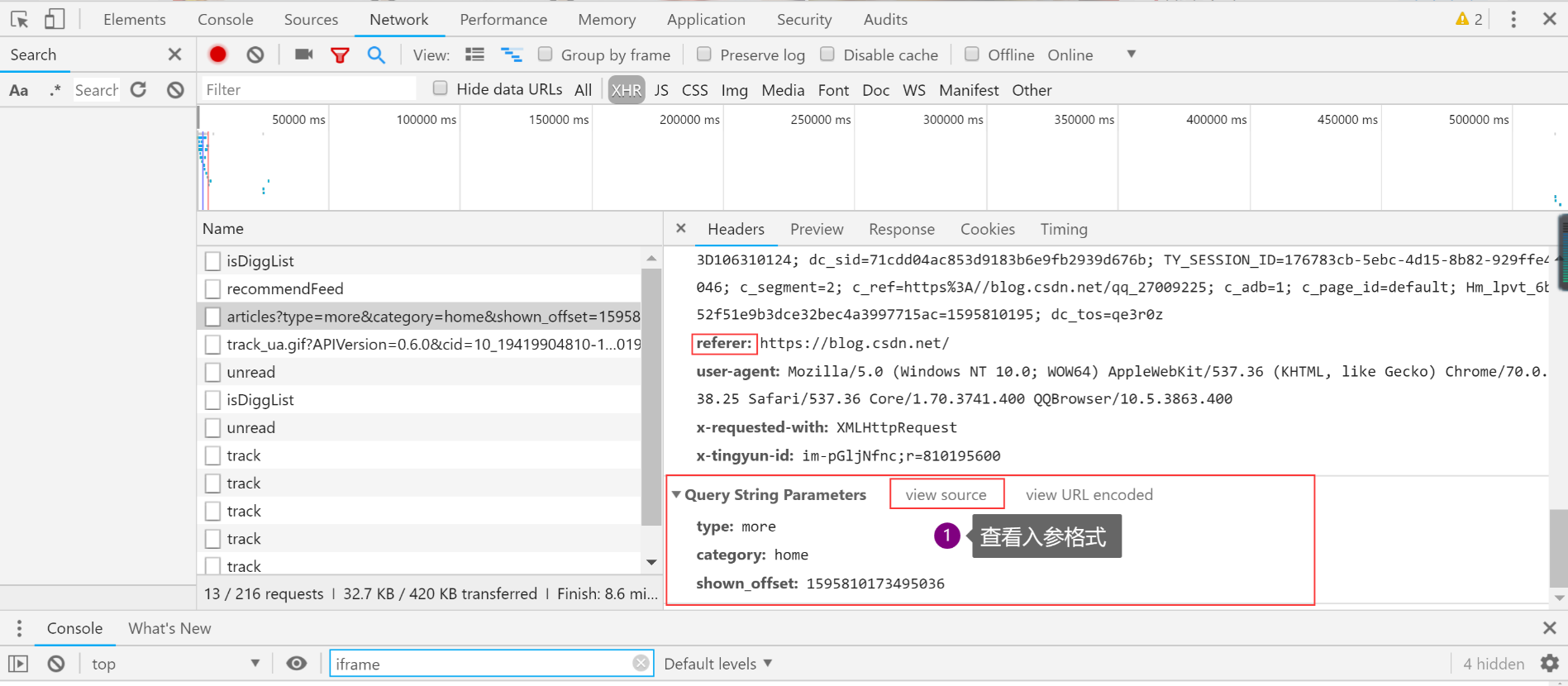This screenshot has width=1568, height=686.
Task: Open the Default levels dropdown
Action: pos(717,664)
